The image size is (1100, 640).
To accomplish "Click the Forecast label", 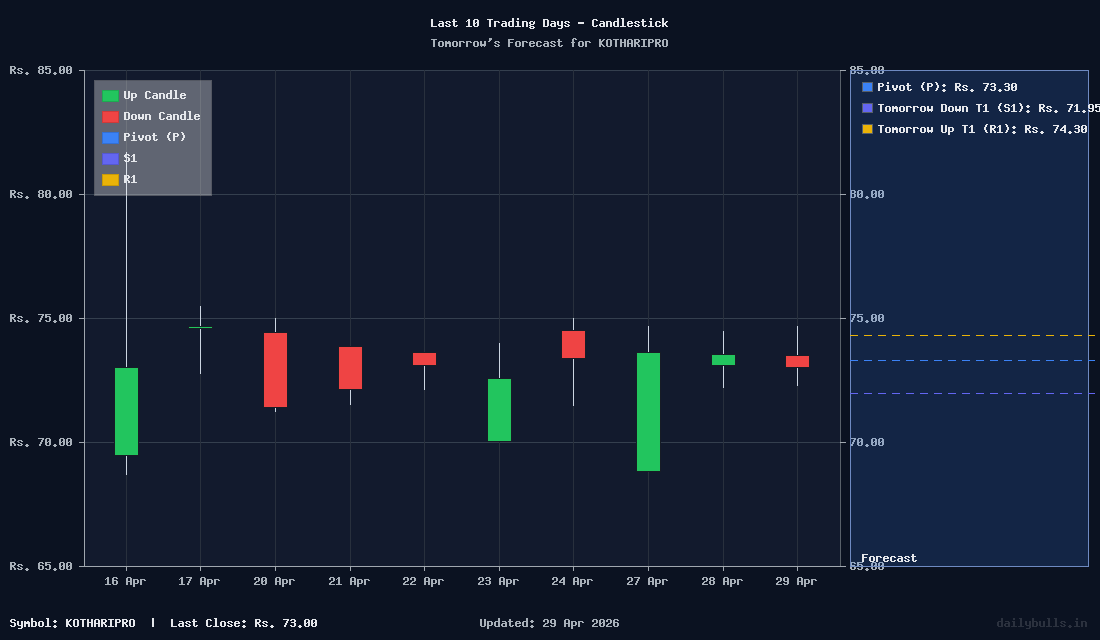I will pyautogui.click(x=888, y=558).
